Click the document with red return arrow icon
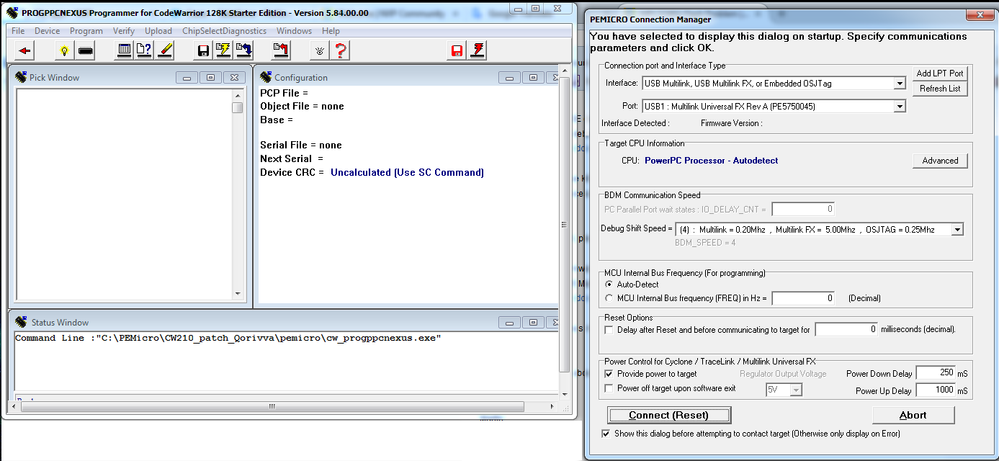 coord(282,50)
